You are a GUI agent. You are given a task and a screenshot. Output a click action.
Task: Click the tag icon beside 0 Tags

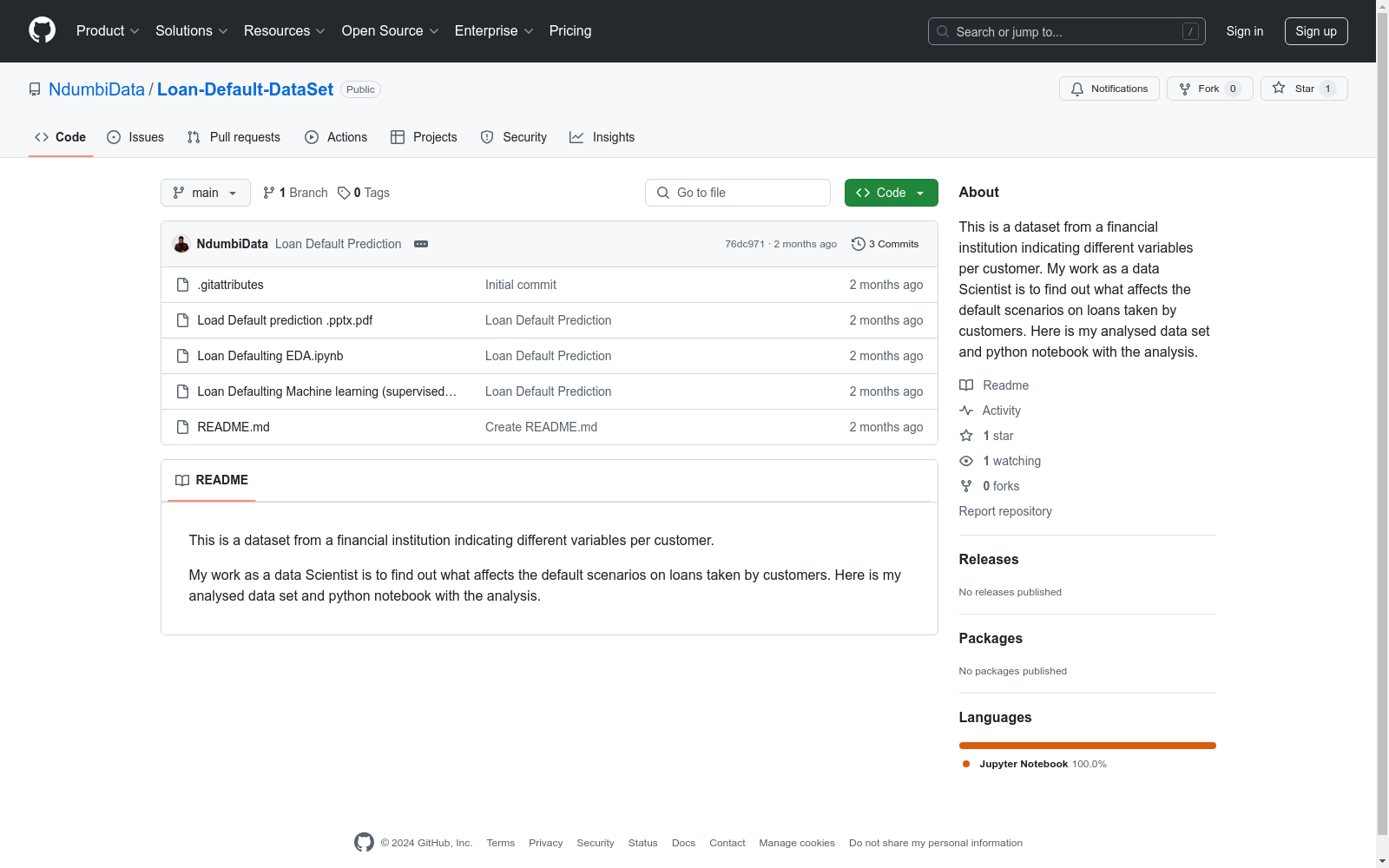[x=344, y=193]
